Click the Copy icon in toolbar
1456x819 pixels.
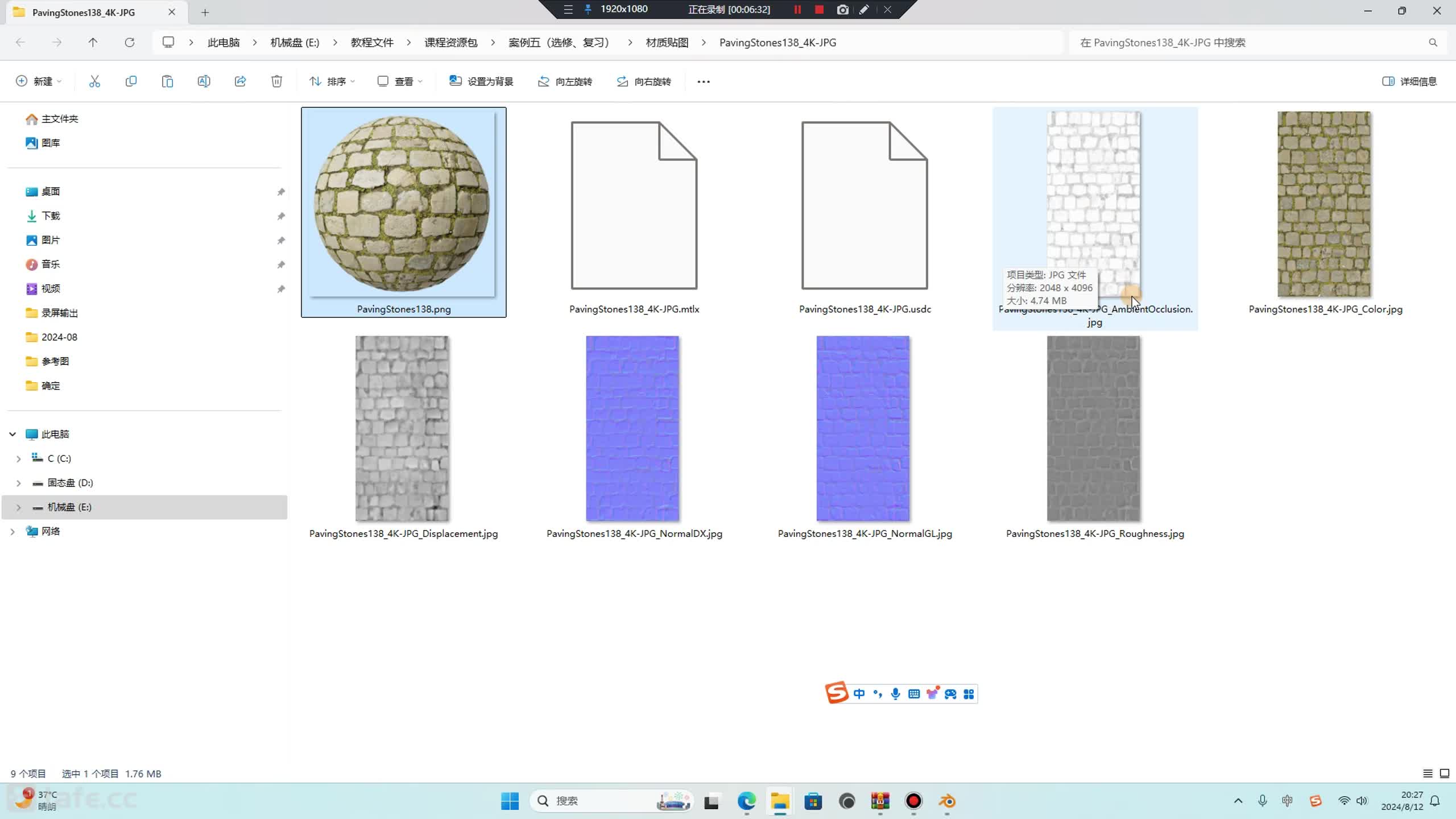click(x=131, y=81)
